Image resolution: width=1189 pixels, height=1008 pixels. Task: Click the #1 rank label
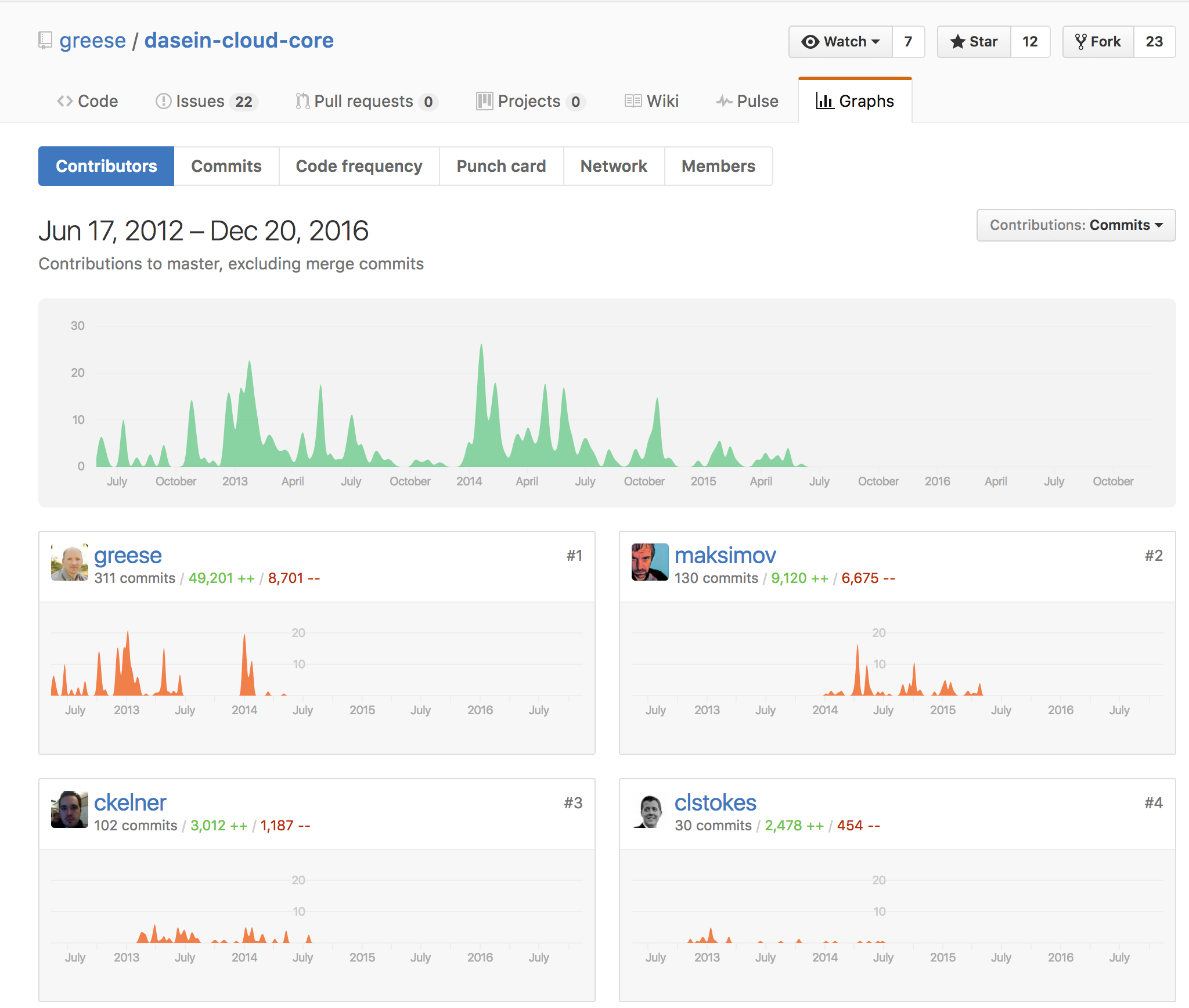click(x=574, y=556)
